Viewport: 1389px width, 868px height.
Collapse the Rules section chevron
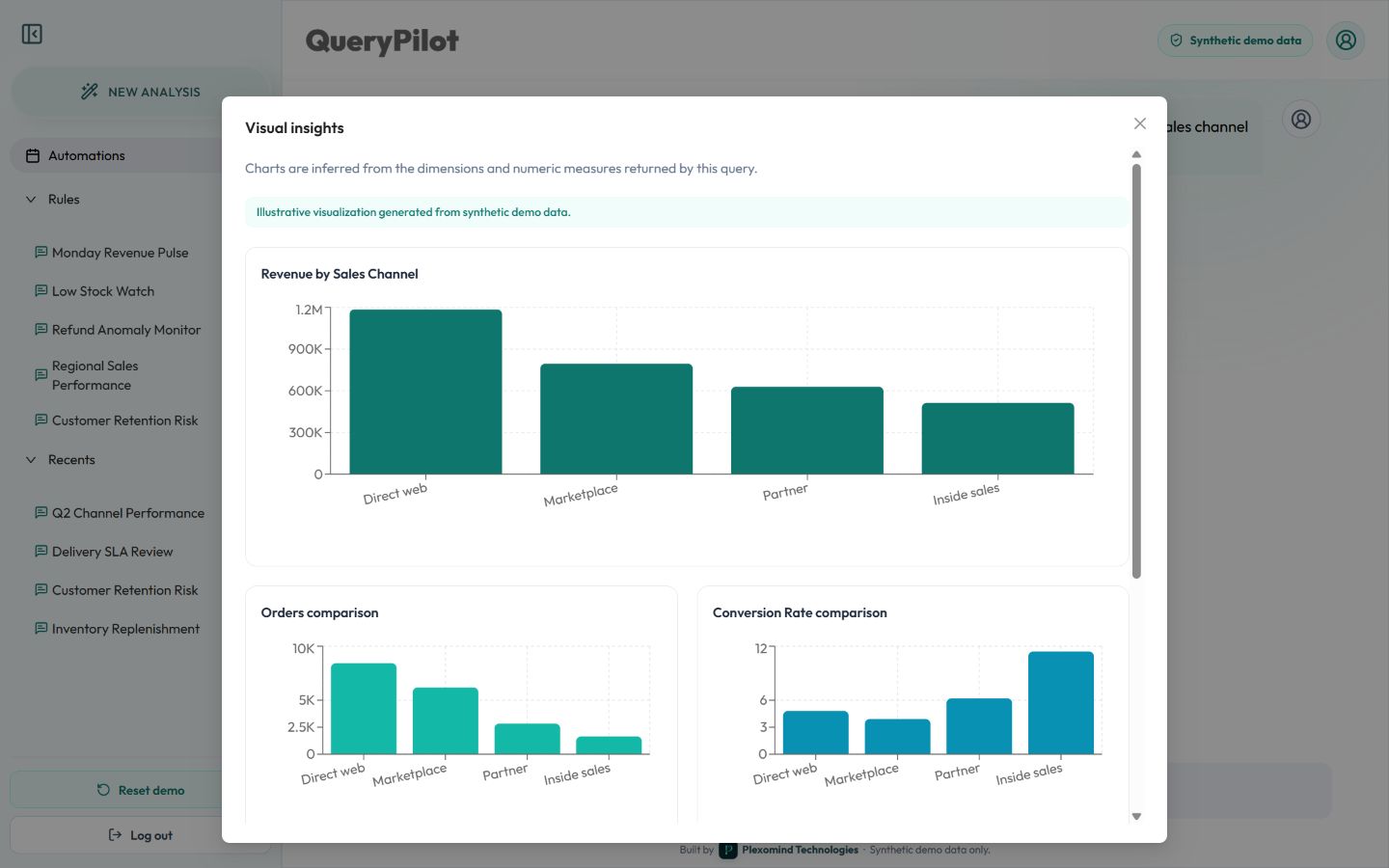[31, 199]
